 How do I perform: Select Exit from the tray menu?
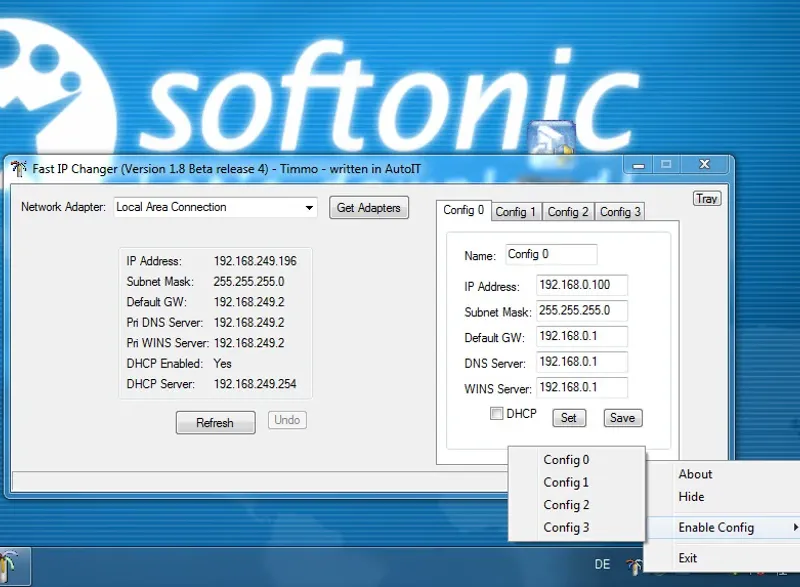click(x=722, y=558)
